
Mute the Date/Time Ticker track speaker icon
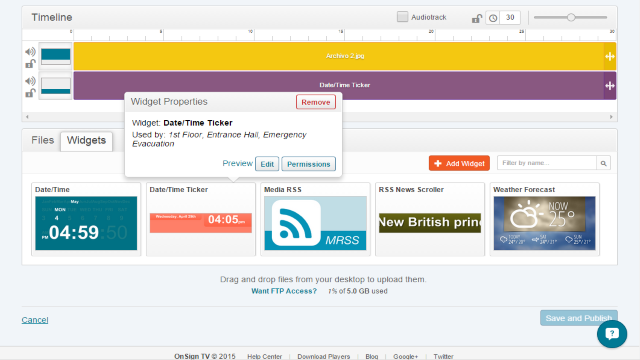pos(30,81)
